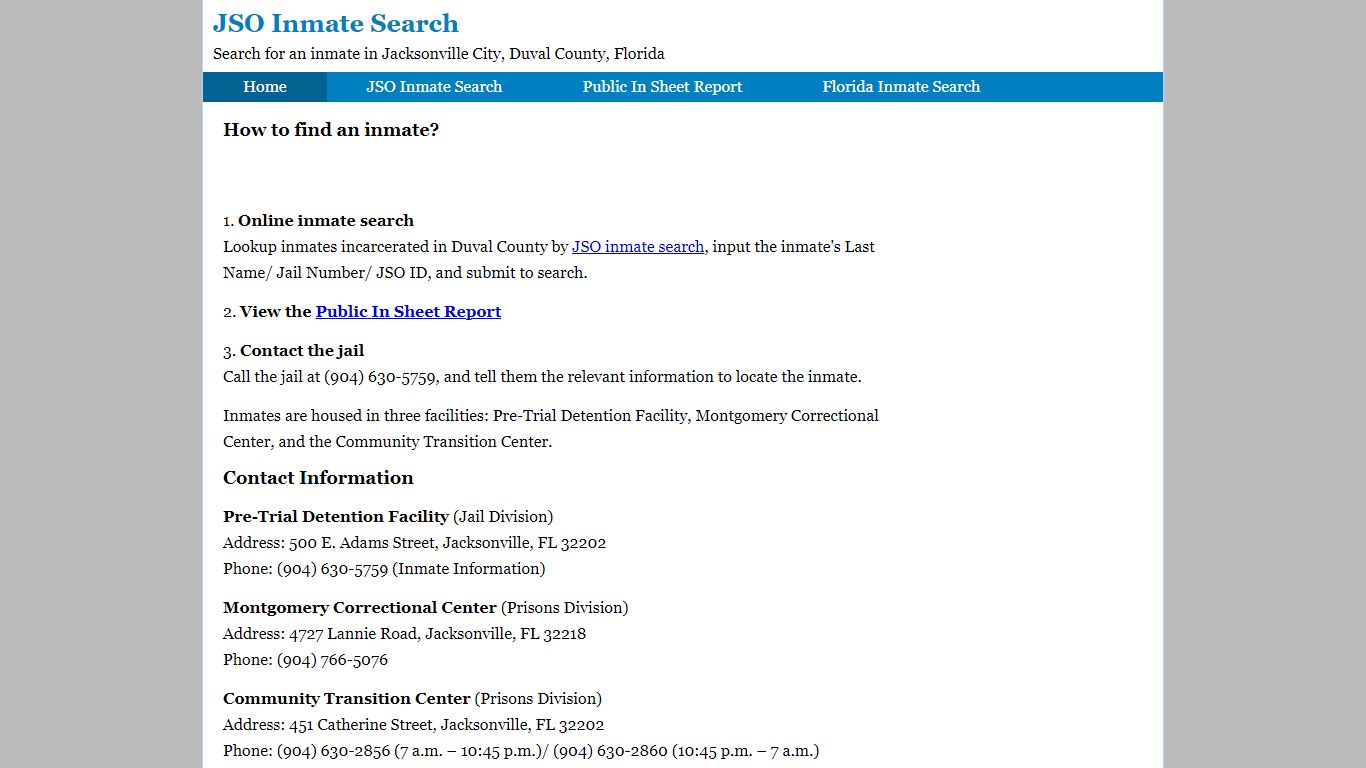Click the Pre-Trial phone (904) 630-5759 (Inmate Information)
1366x768 pixels.
point(384,568)
